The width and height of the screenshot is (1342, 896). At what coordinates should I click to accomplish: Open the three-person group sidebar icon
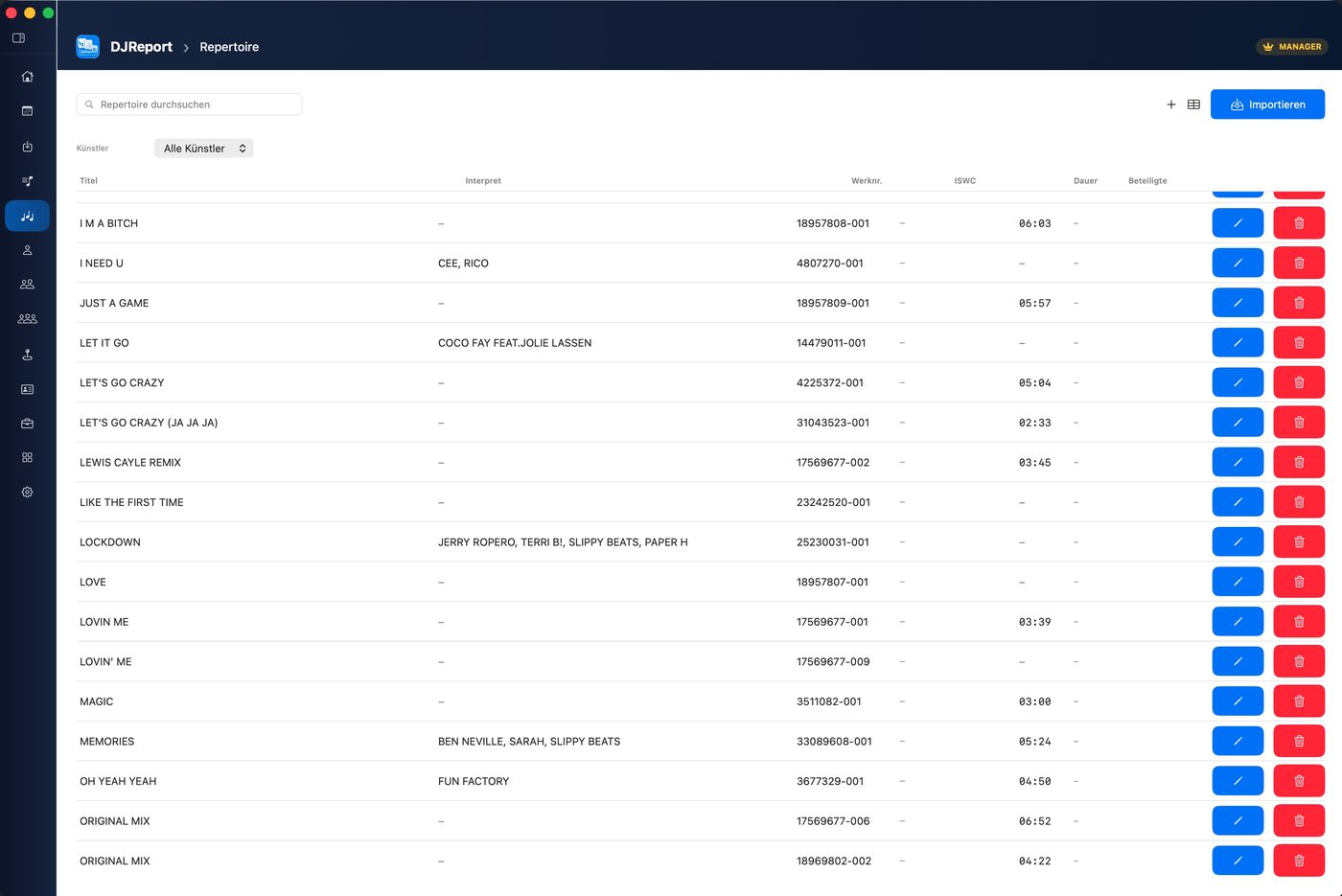pyautogui.click(x=27, y=319)
